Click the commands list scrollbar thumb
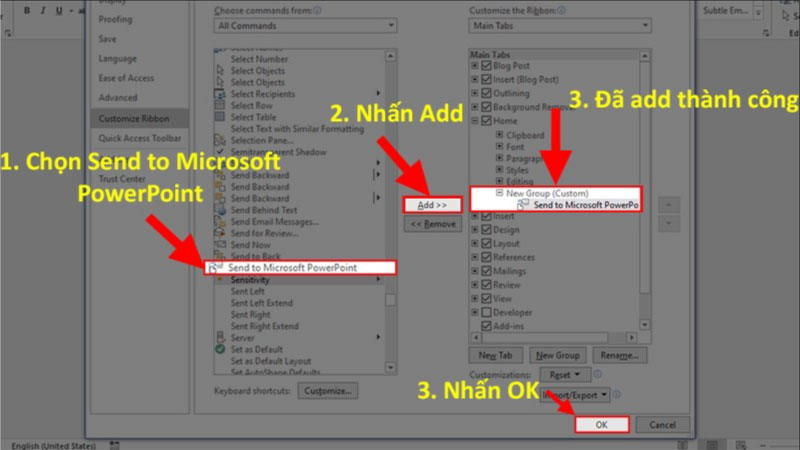The image size is (800, 450). 390,299
